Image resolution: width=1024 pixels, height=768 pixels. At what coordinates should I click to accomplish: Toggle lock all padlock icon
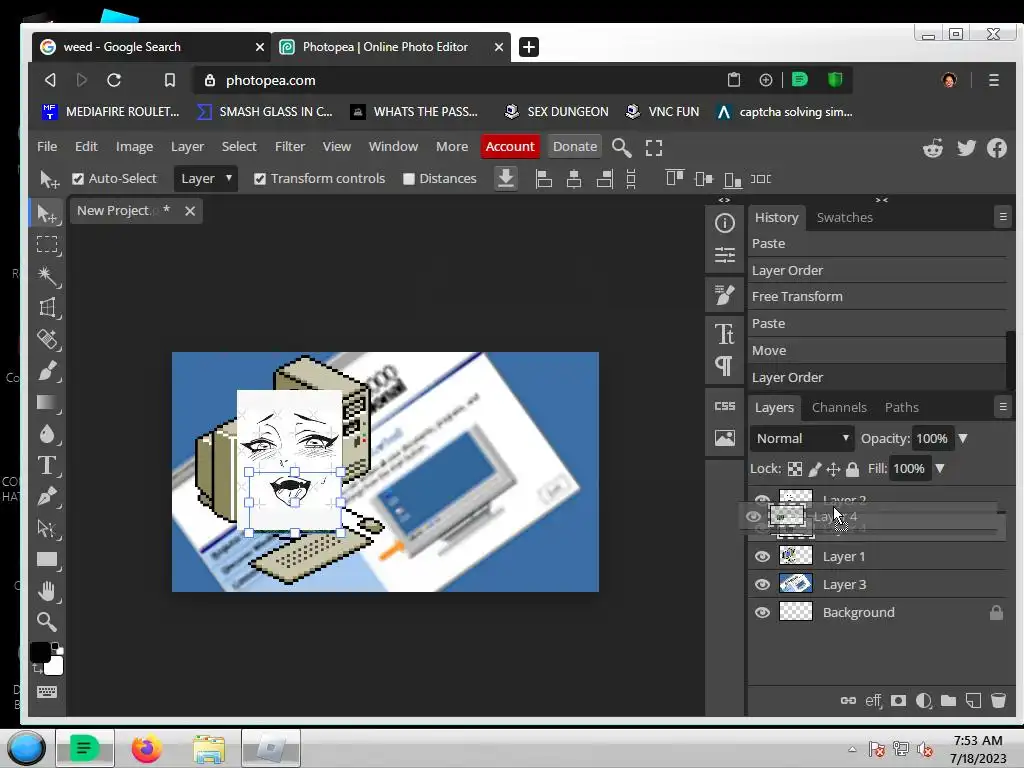(x=852, y=469)
